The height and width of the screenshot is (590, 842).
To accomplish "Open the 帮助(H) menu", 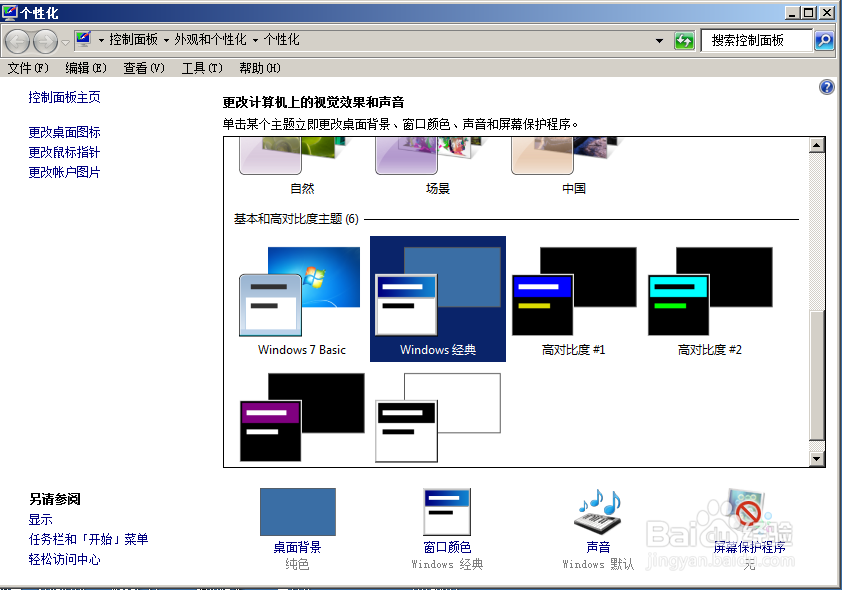I will pyautogui.click(x=260, y=68).
